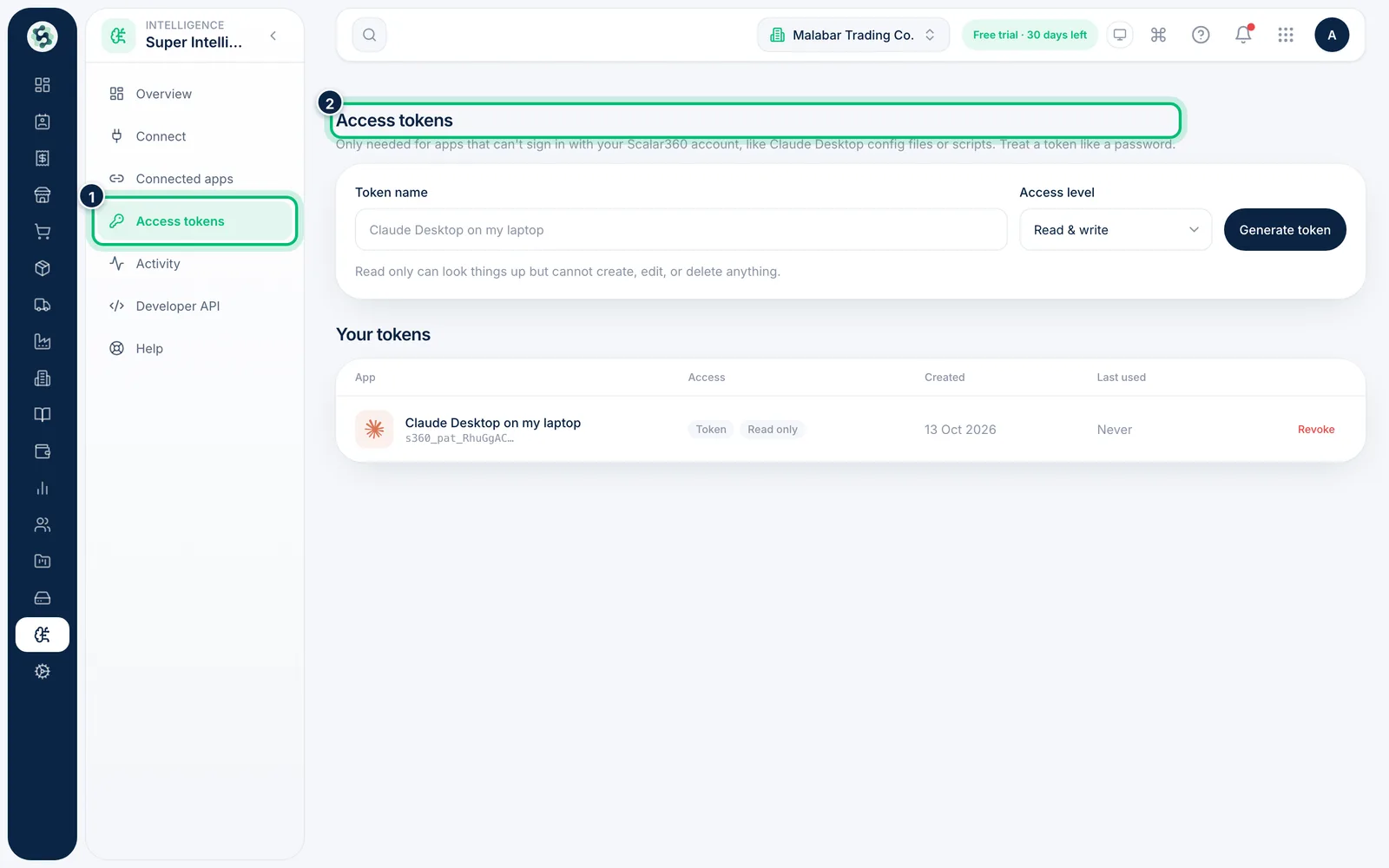This screenshot has width=1389, height=868.
Task: Open the Access level dropdown
Action: [1116, 230]
